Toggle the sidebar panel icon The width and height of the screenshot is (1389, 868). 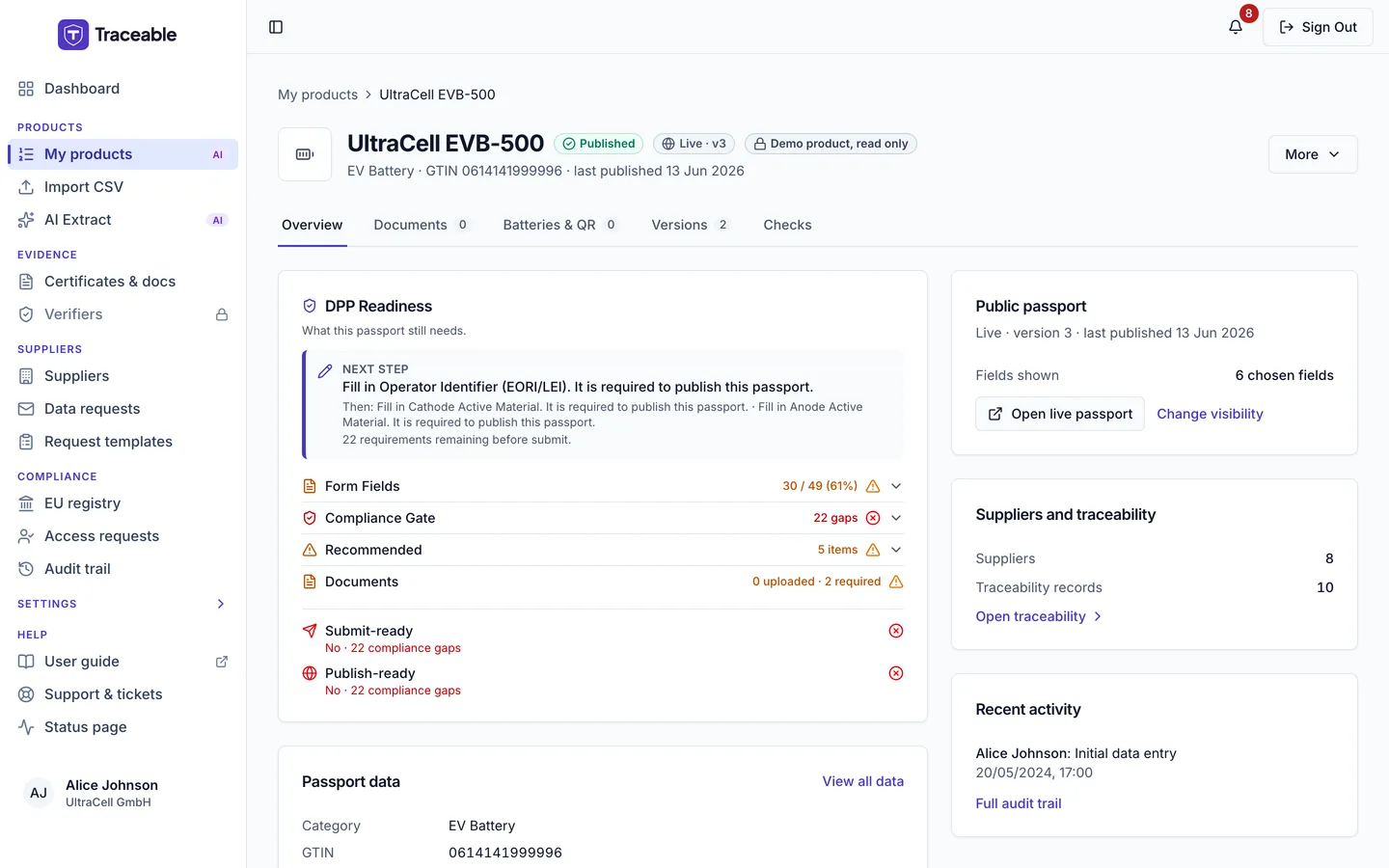[x=276, y=27]
